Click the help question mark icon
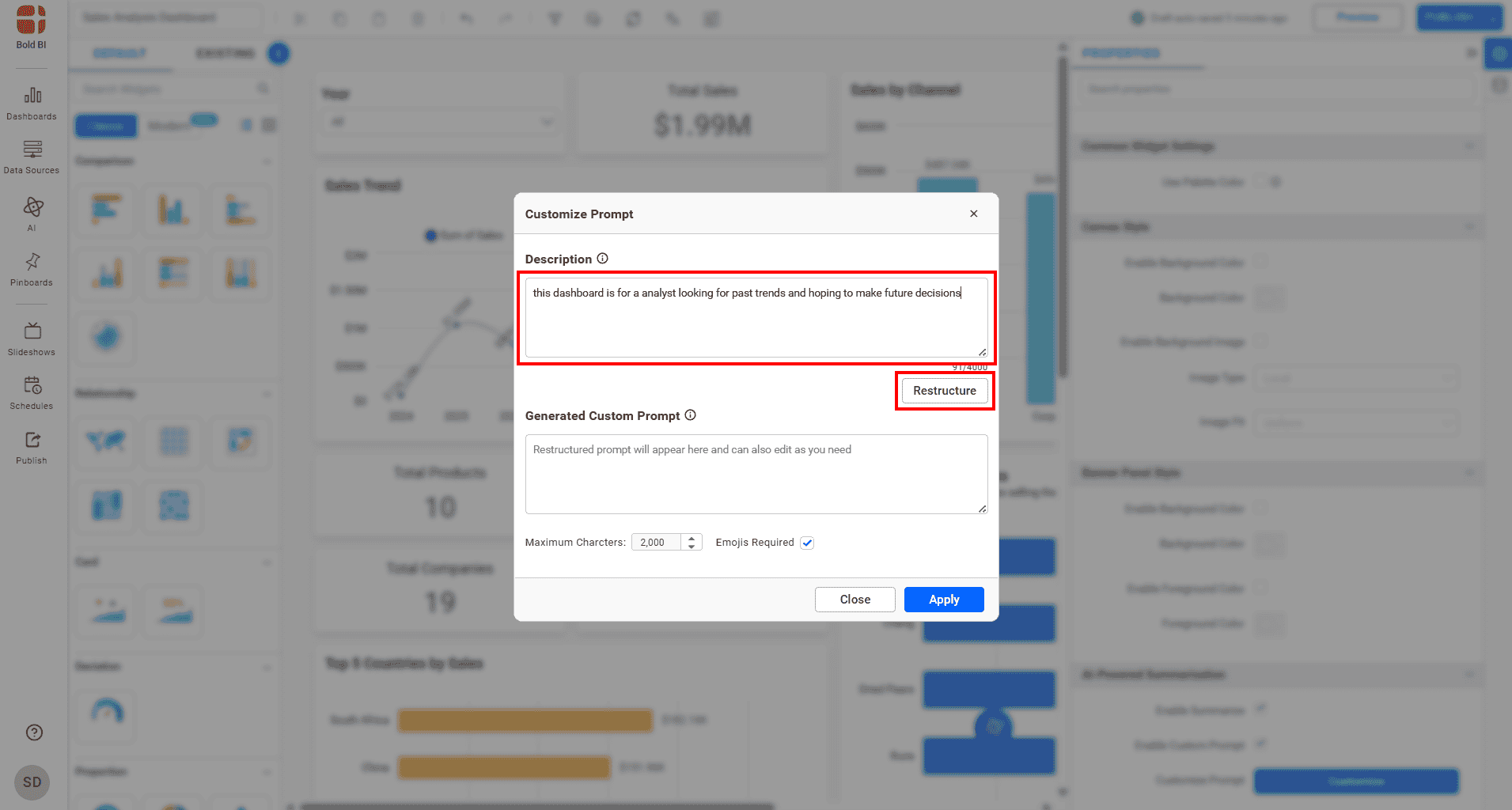 point(34,732)
